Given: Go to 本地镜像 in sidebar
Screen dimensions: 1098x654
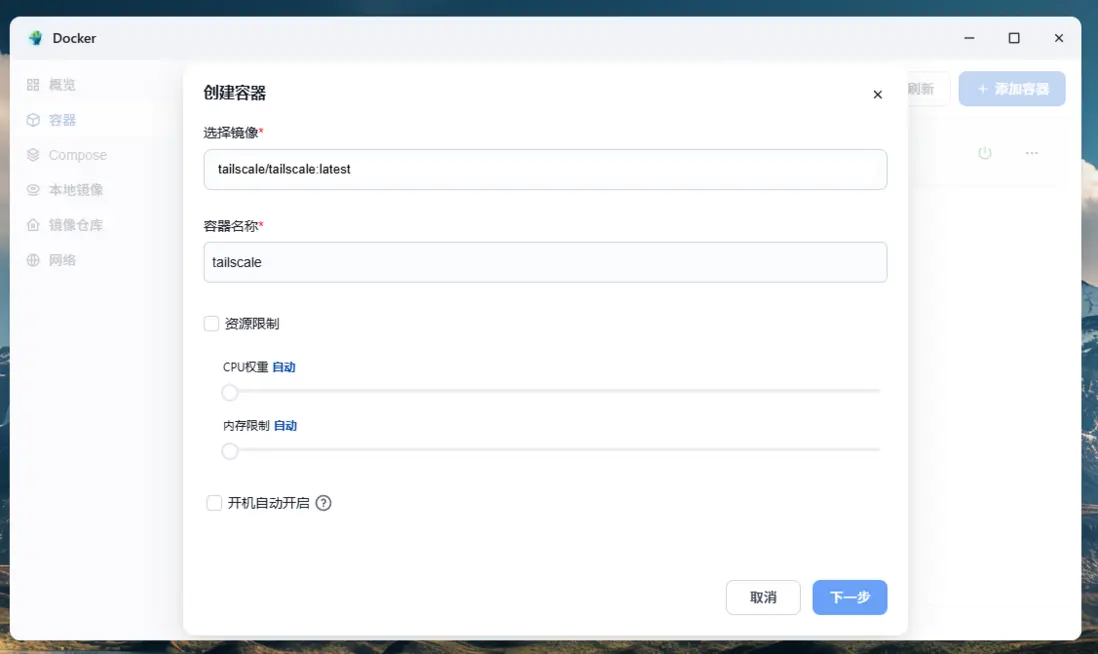Looking at the screenshot, I should [x=76, y=190].
